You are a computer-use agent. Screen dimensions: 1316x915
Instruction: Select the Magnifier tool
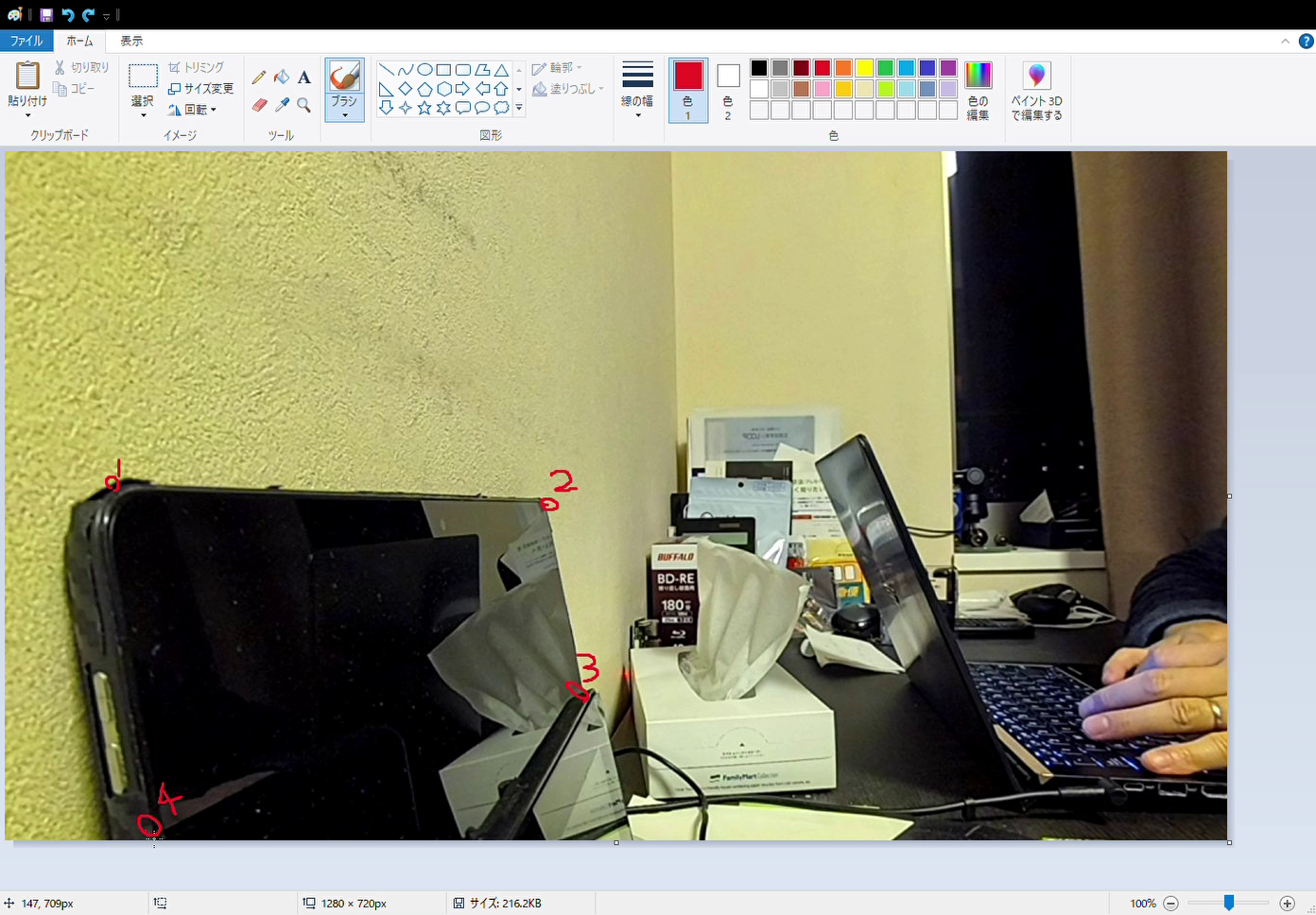click(304, 105)
